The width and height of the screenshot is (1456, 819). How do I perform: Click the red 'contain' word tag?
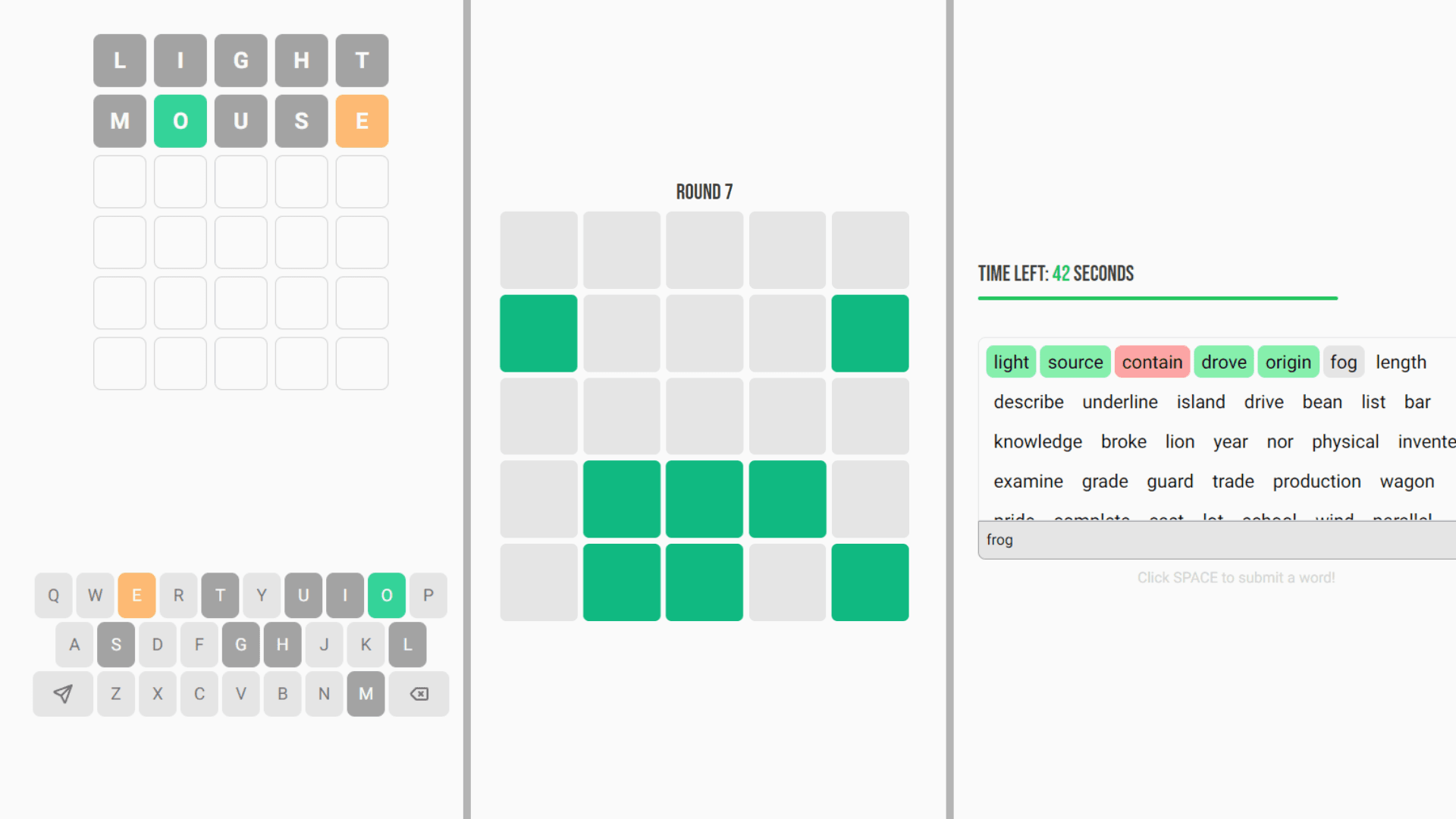click(x=1151, y=362)
